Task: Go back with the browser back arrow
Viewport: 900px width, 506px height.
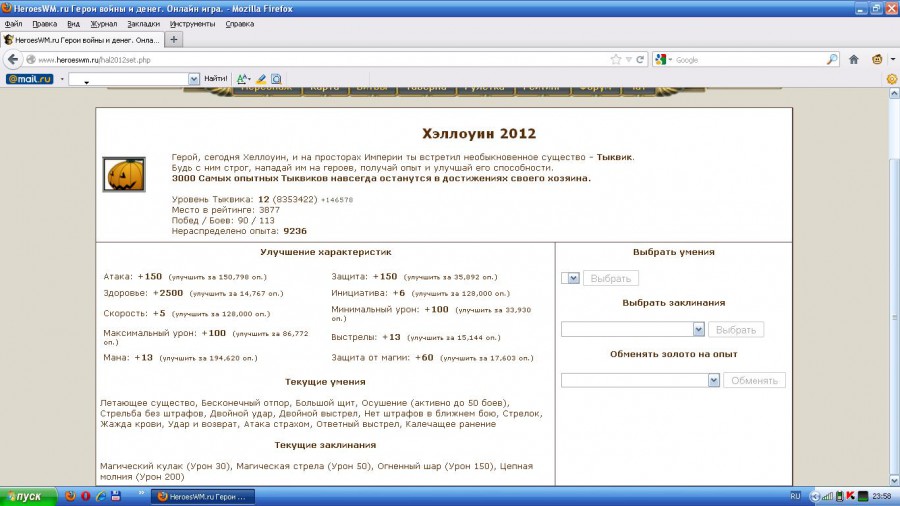Action: pos(13,59)
